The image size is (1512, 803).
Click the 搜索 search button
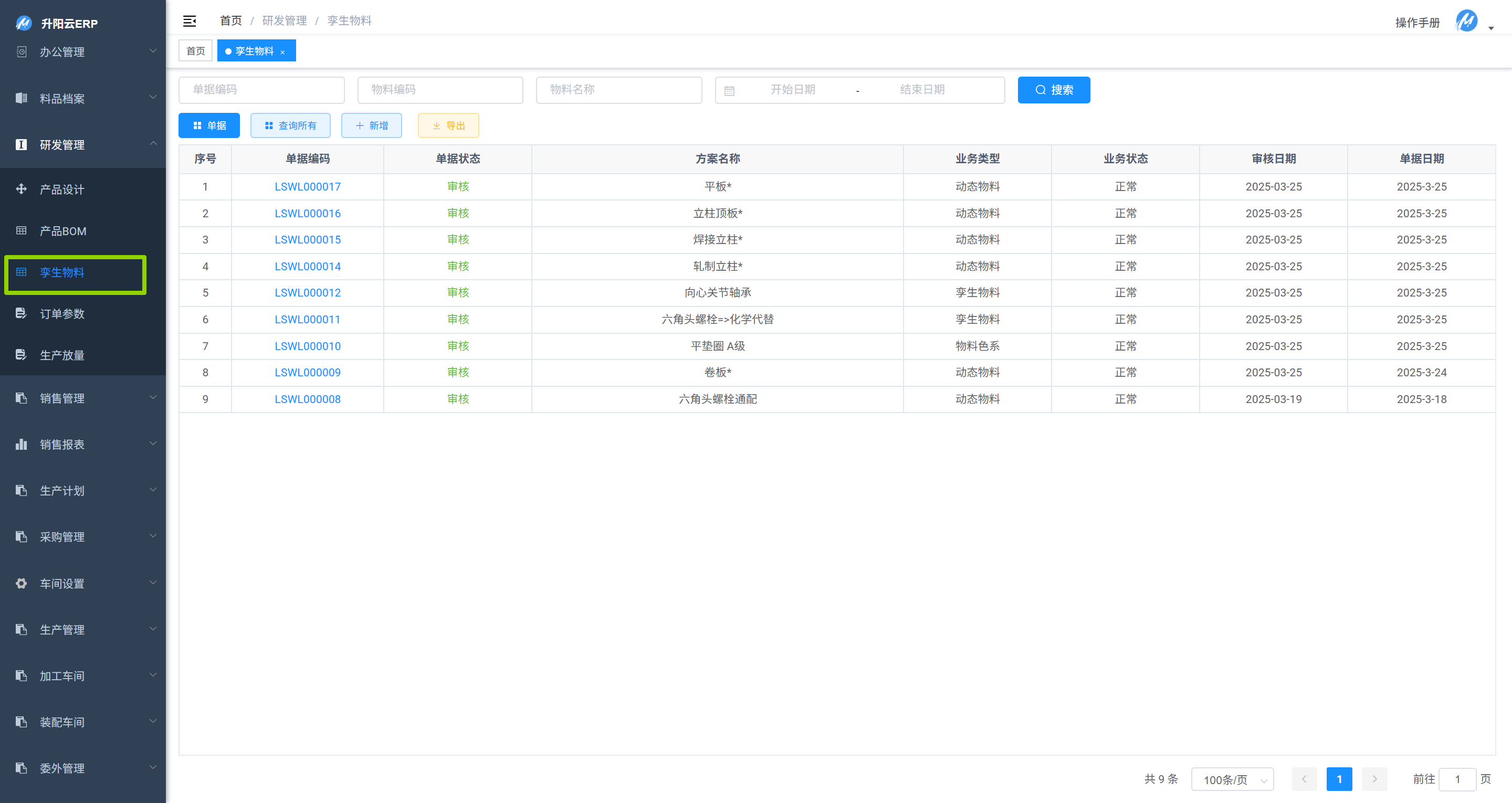click(1053, 90)
